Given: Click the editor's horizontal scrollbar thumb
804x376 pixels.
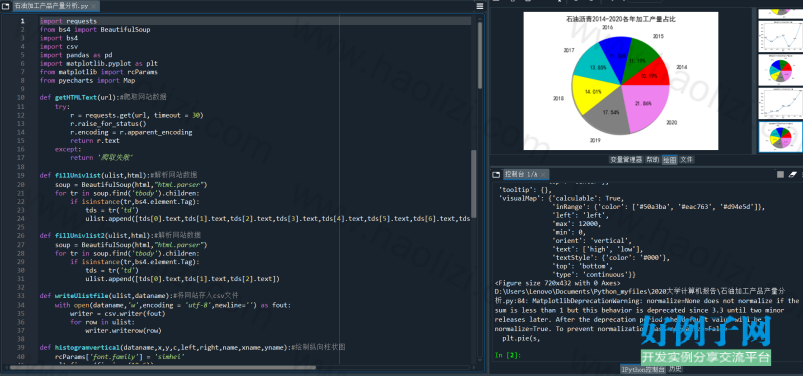Looking at the screenshot, I should [x=163, y=367].
